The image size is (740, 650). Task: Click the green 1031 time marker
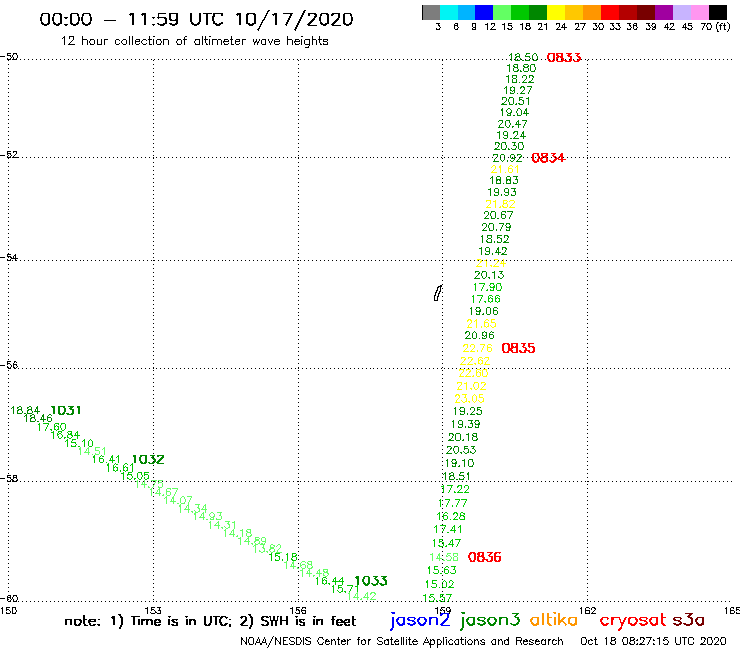(66, 410)
